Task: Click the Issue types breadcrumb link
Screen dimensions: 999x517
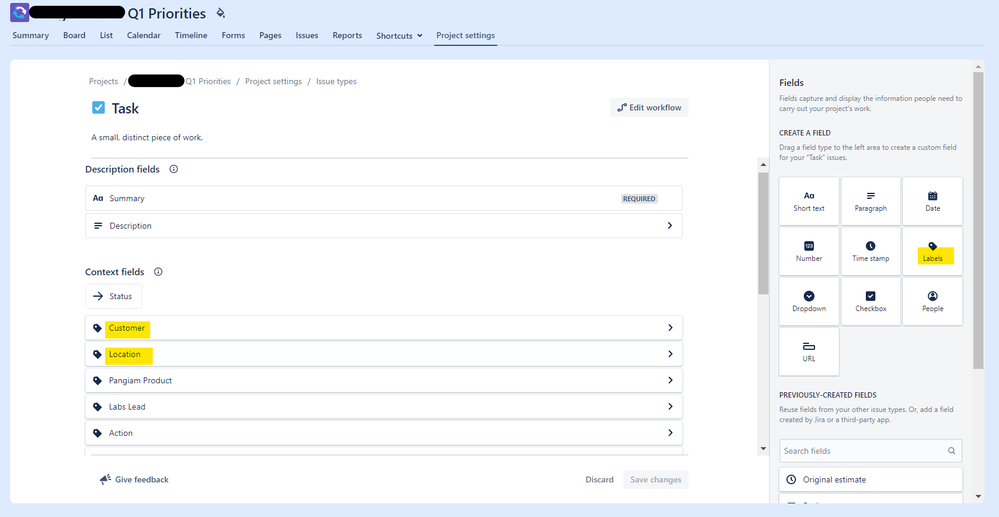Action: [336, 82]
